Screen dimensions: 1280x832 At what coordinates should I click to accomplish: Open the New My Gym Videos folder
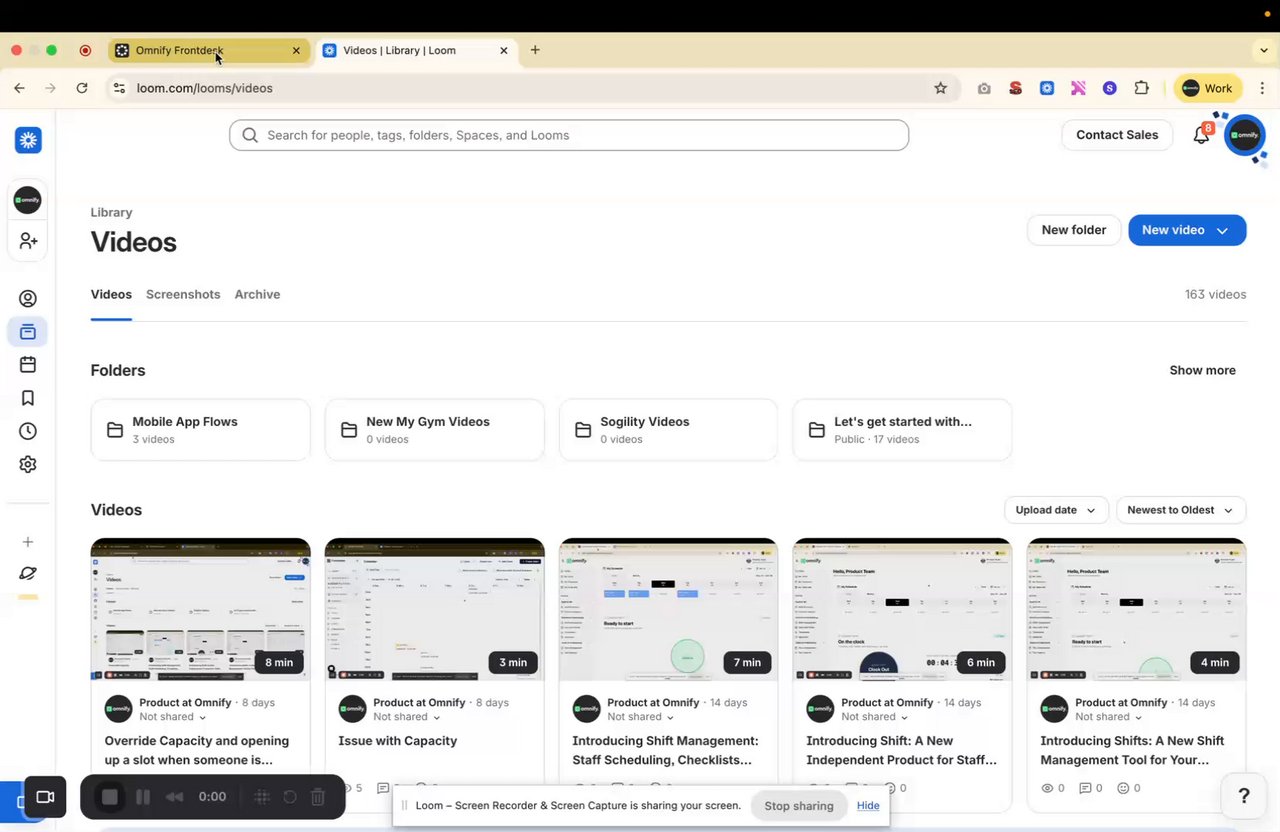(435, 430)
